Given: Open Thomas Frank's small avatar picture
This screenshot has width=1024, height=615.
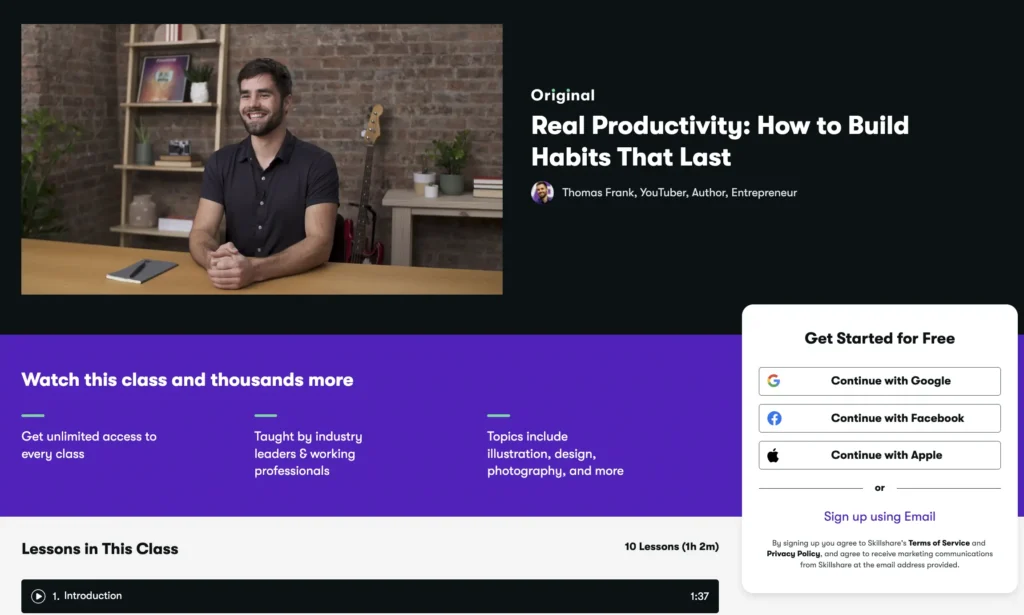Looking at the screenshot, I should pyautogui.click(x=542, y=192).
